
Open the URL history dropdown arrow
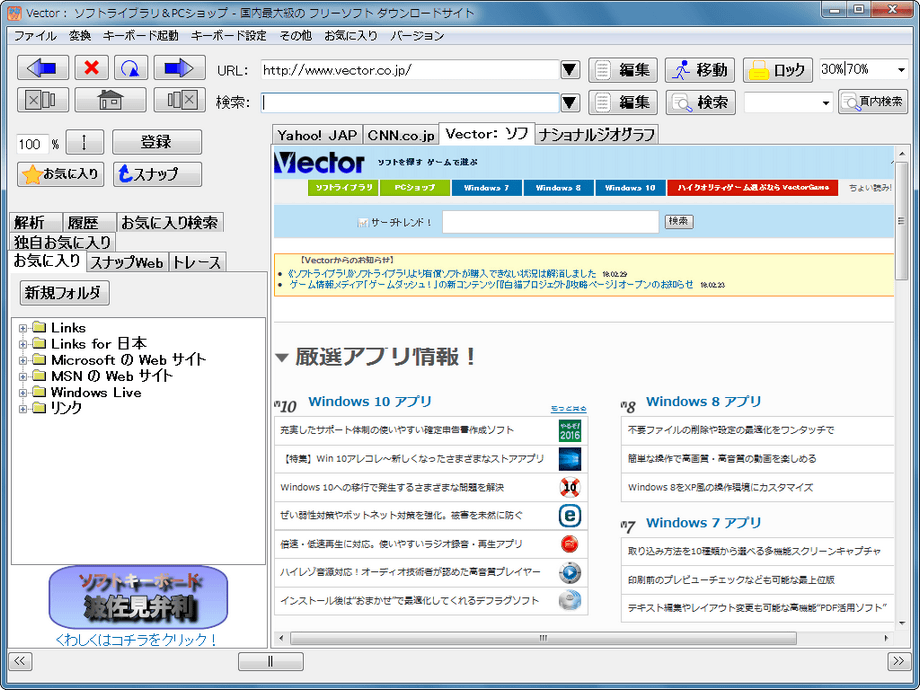(569, 70)
